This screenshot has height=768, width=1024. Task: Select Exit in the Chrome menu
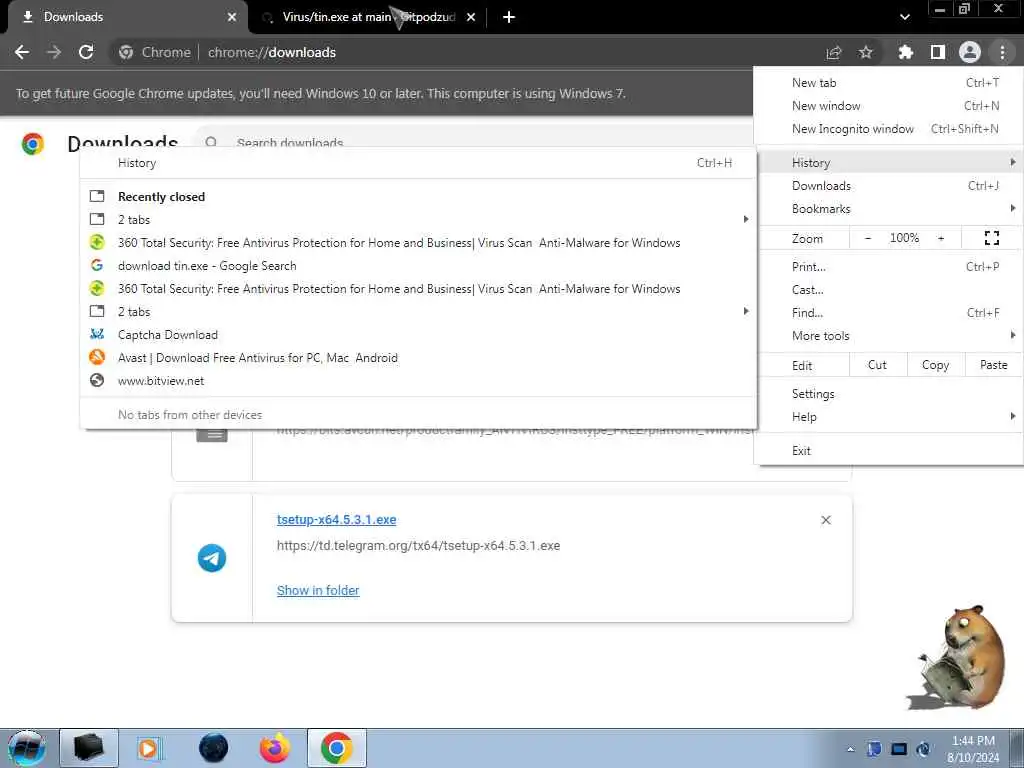[888, 451]
